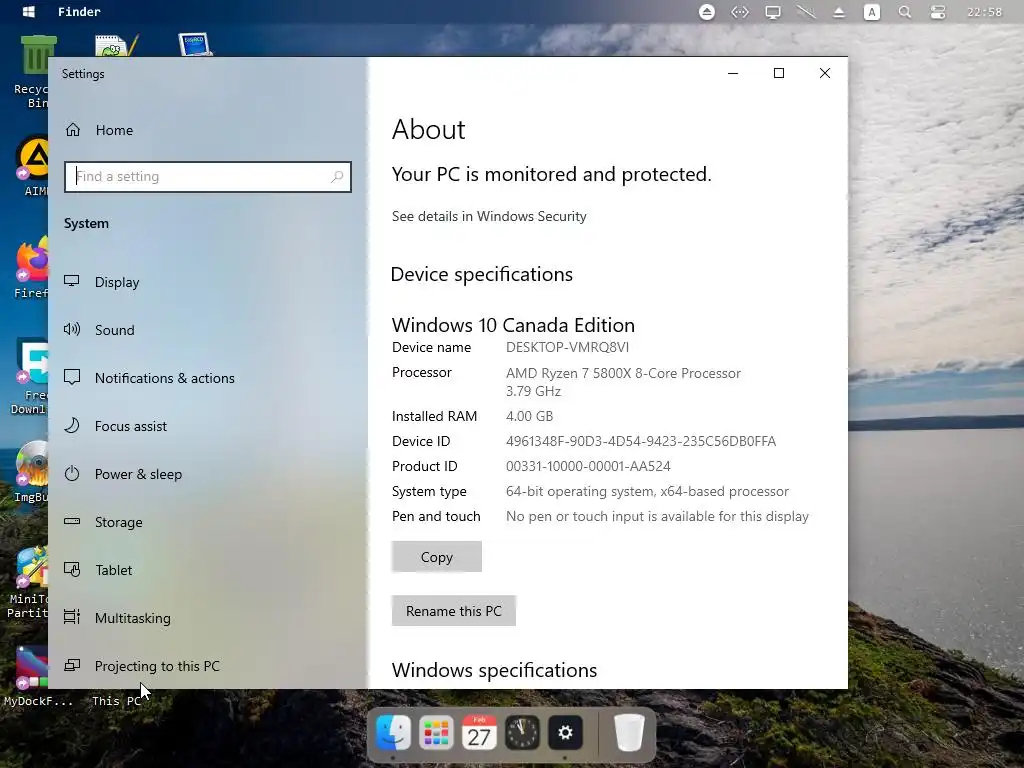1024x768 pixels.
Task: Open Finder from the dock
Action: [393, 733]
